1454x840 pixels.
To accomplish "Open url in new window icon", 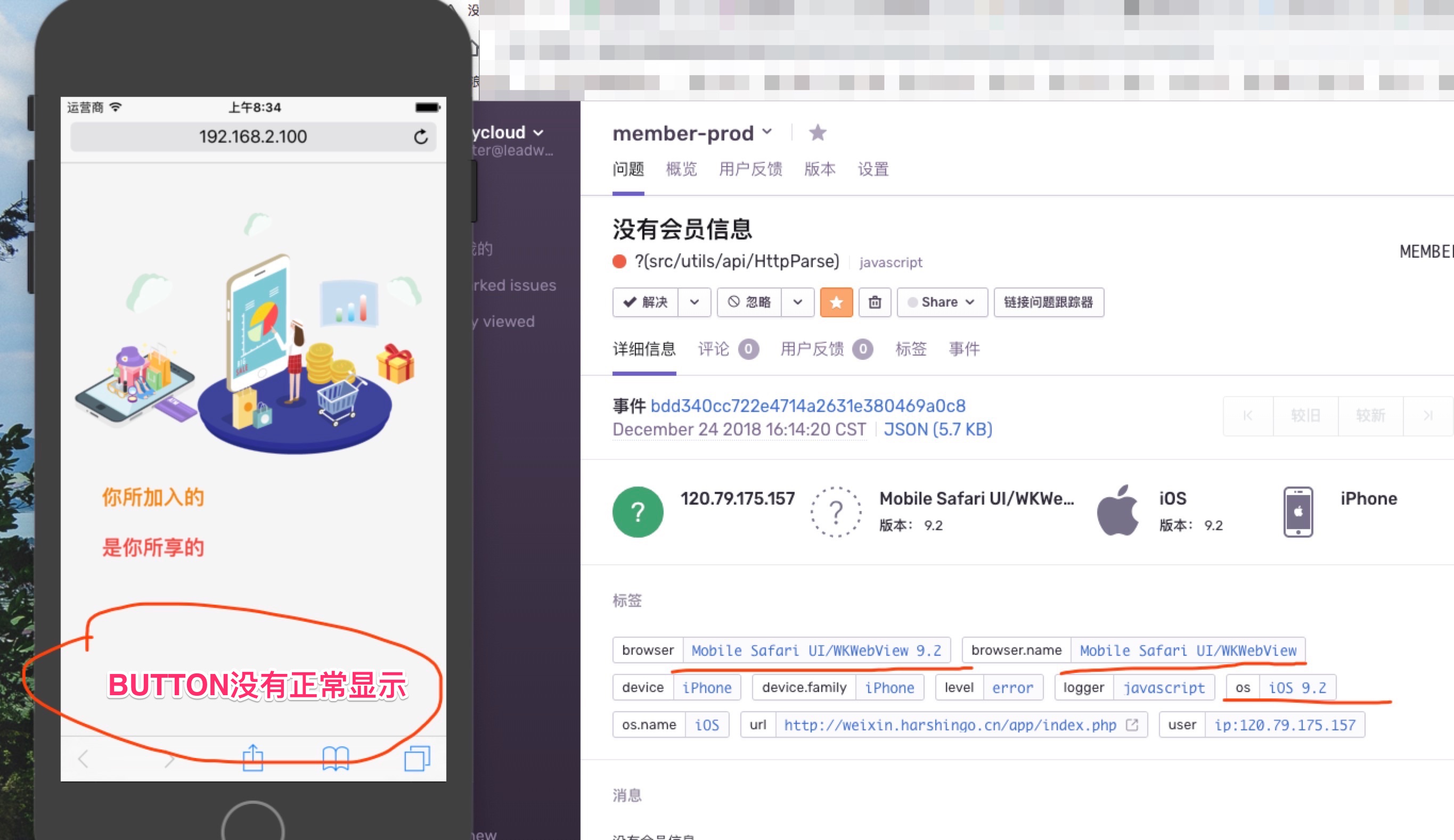I will pos(1132,724).
